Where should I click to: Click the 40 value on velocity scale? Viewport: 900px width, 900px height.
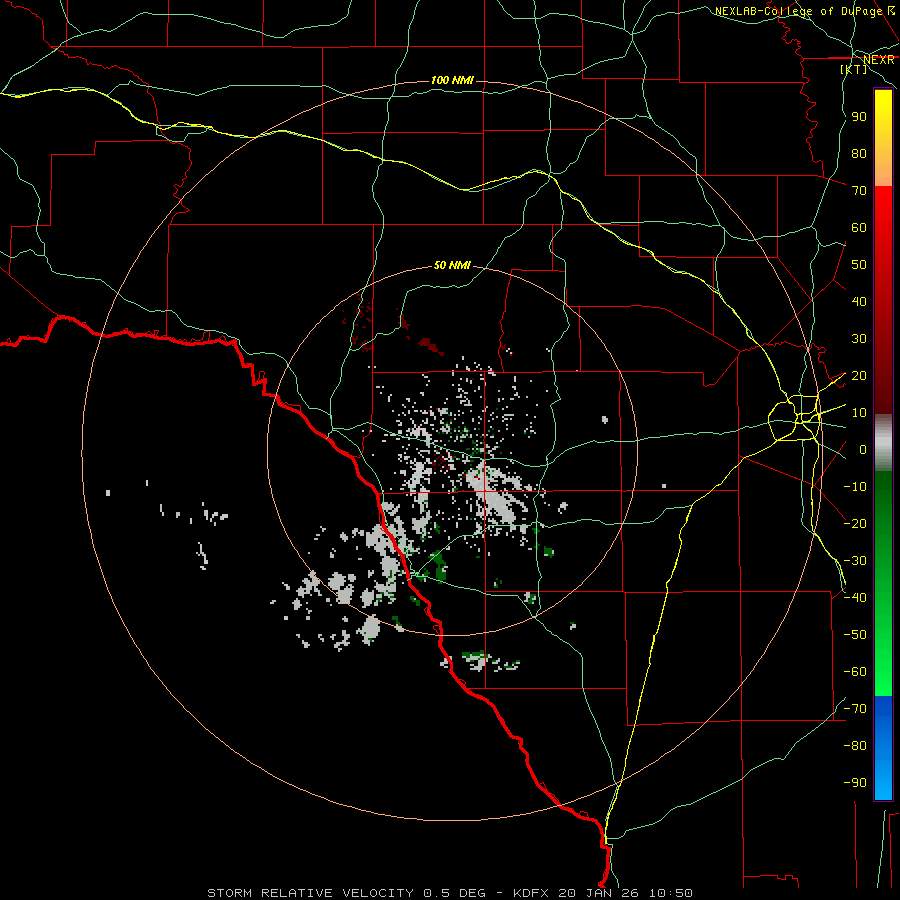[859, 302]
